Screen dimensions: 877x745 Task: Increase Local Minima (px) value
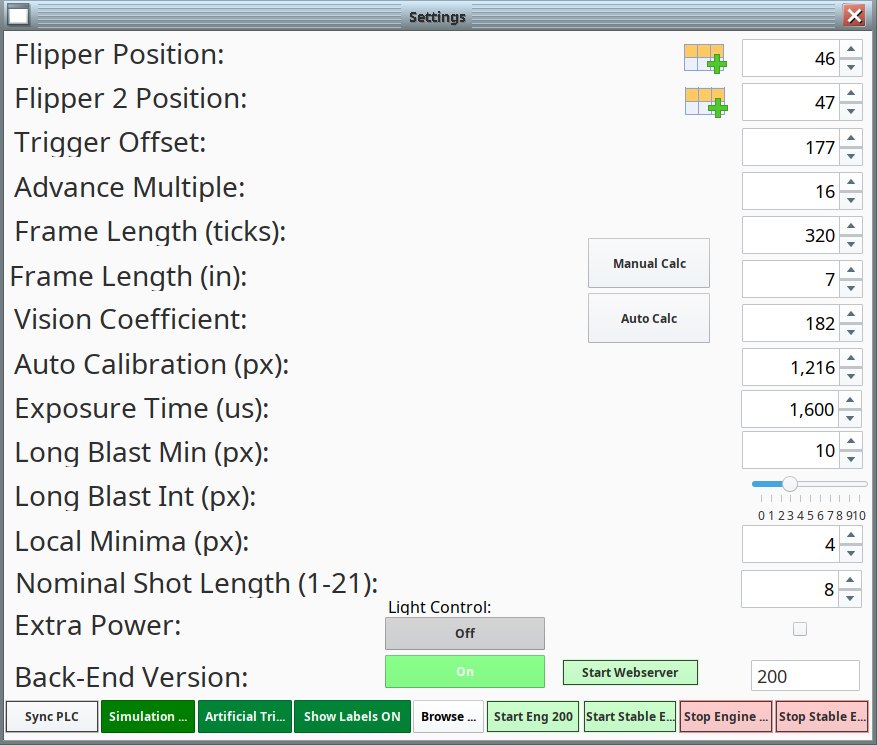[851, 535]
